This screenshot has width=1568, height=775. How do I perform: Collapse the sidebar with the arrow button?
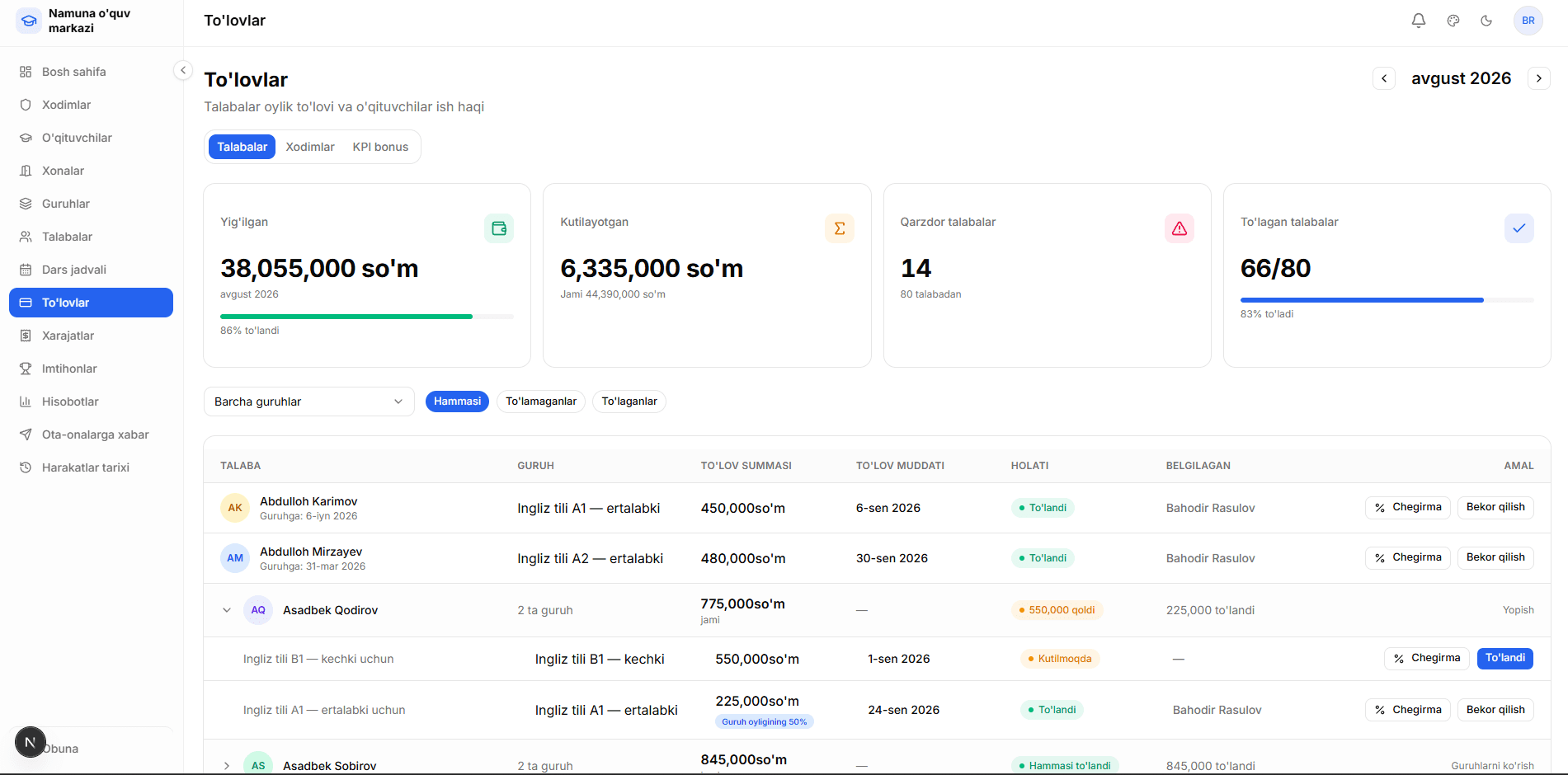coord(183,70)
